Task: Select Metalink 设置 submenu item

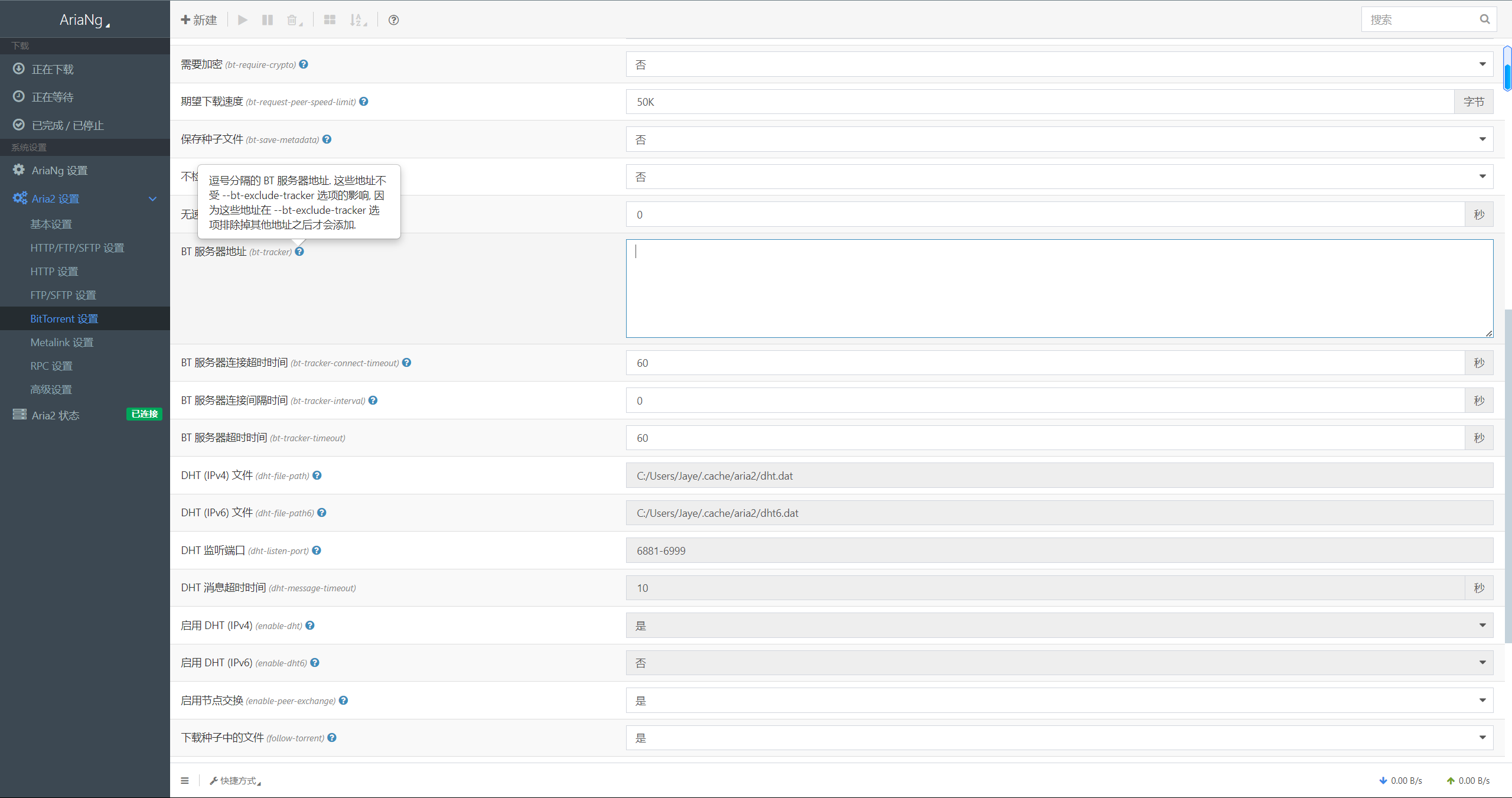Action: click(x=85, y=343)
